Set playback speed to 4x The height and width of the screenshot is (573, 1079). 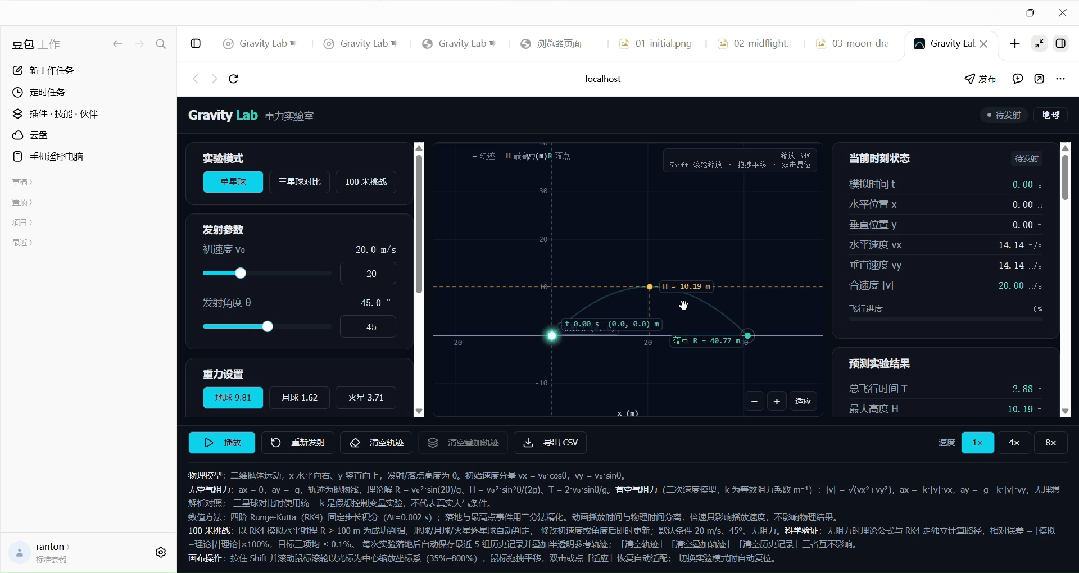[x=1014, y=442]
